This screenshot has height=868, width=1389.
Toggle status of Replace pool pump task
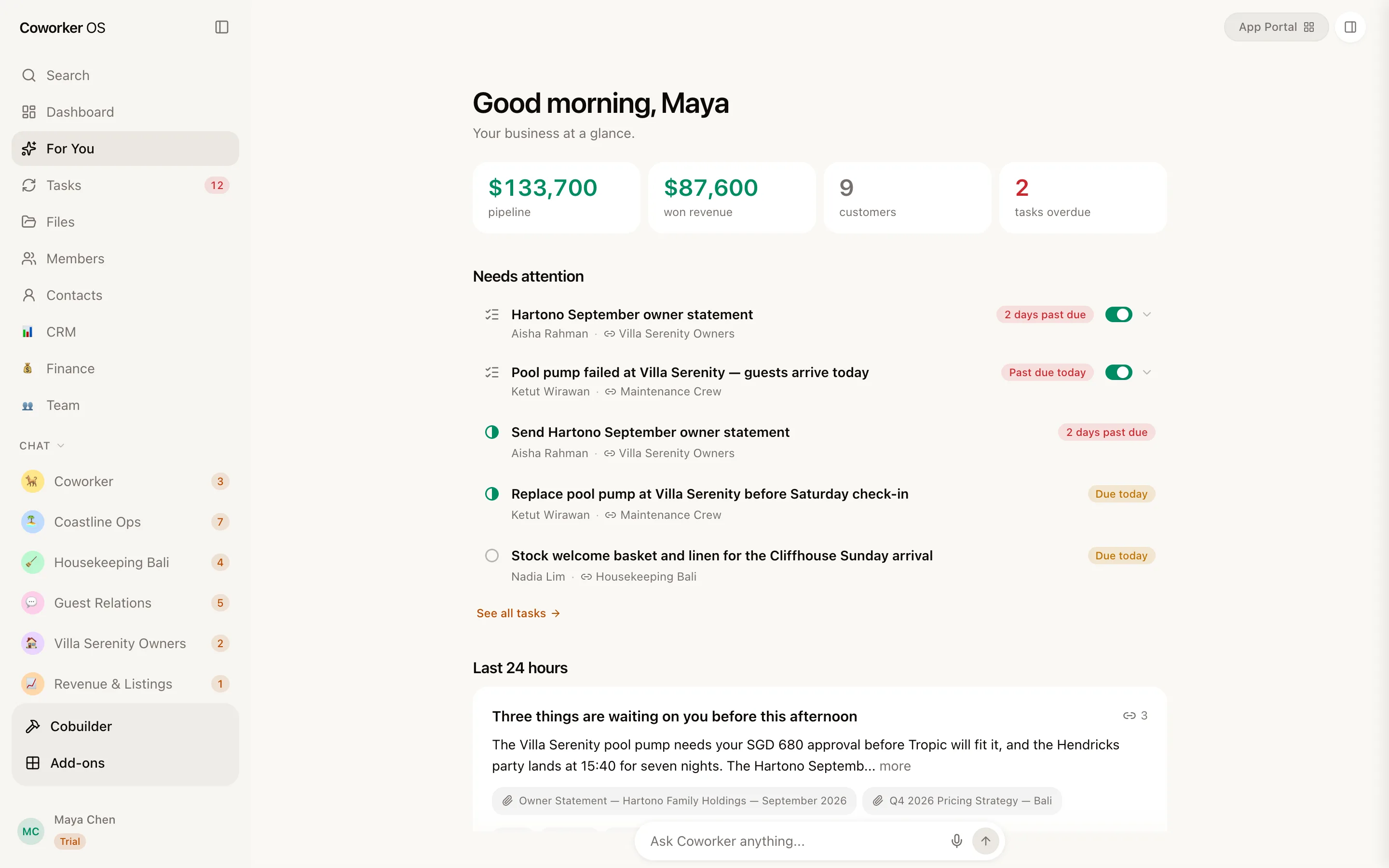pos(492,494)
